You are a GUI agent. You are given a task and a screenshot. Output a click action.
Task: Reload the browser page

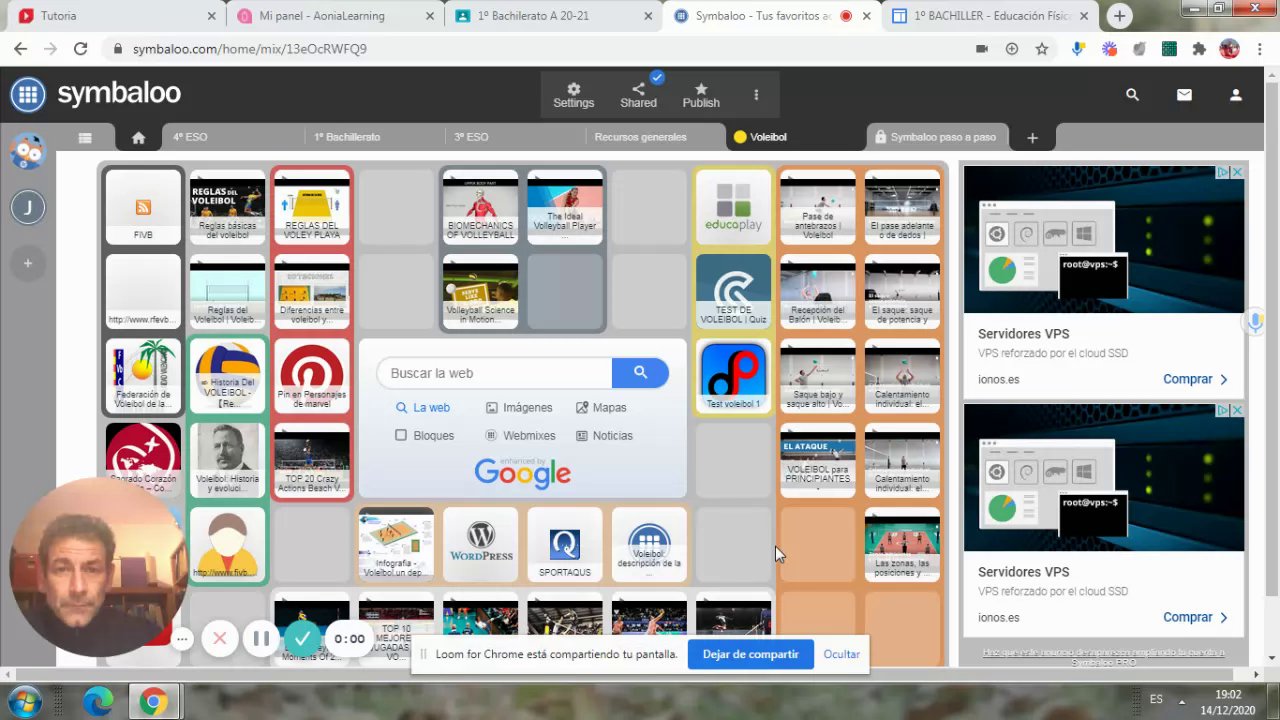tap(80, 48)
